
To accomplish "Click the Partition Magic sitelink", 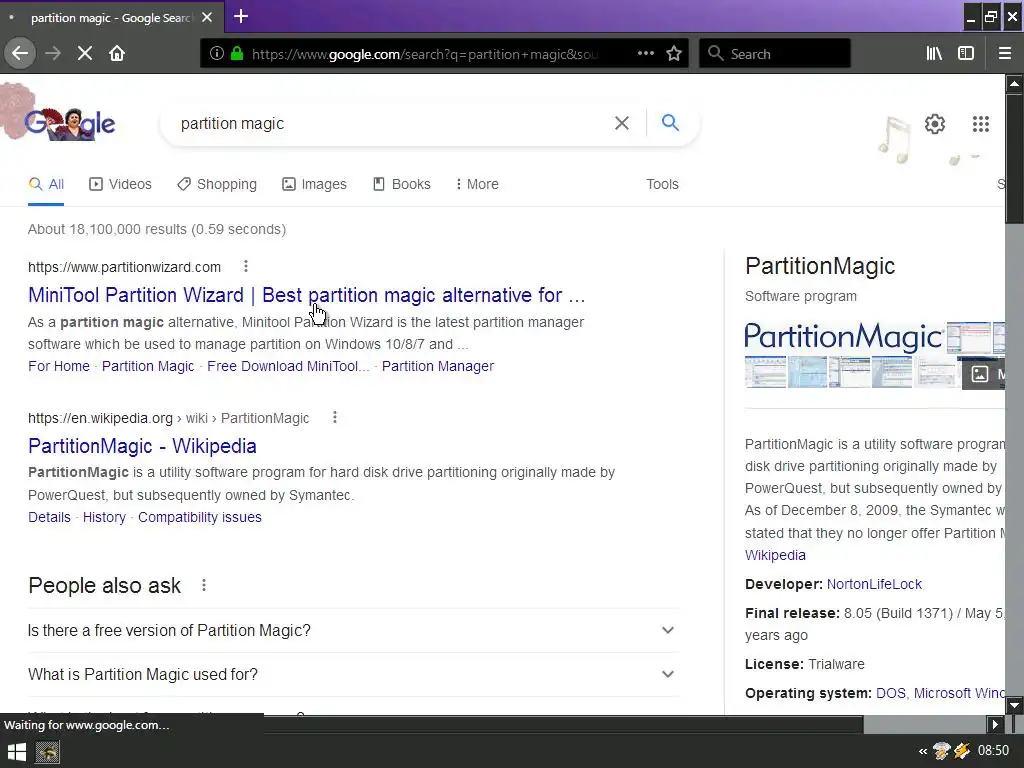I will click(148, 366).
